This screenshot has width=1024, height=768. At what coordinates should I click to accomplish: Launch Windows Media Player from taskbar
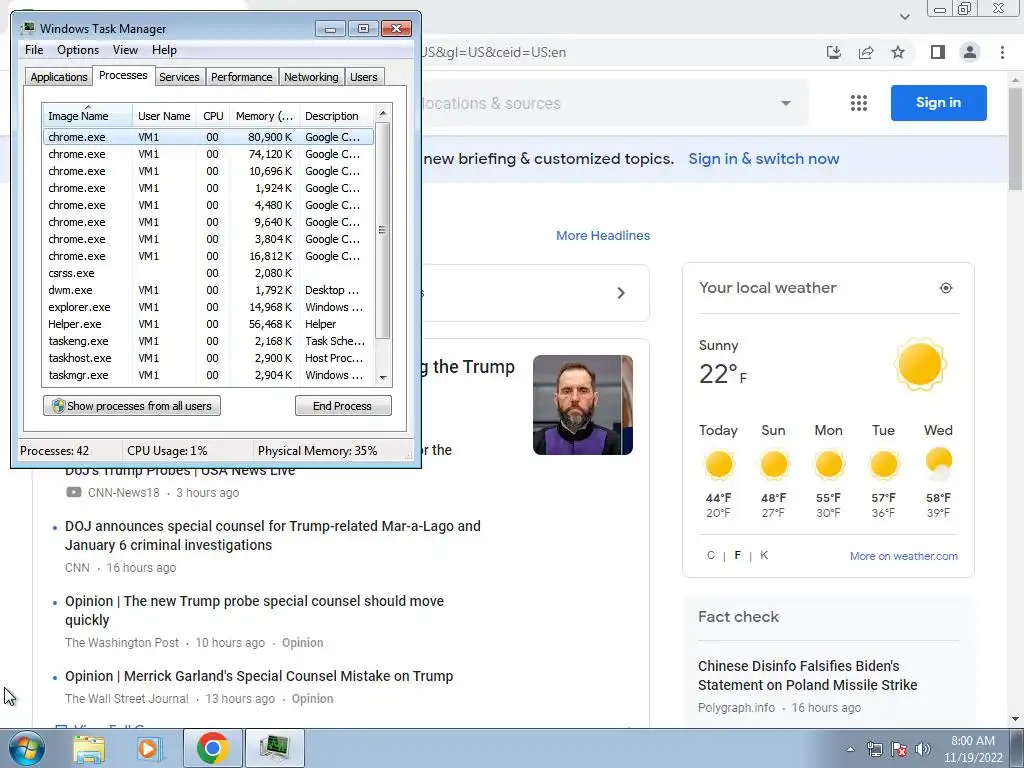pyautogui.click(x=150, y=749)
